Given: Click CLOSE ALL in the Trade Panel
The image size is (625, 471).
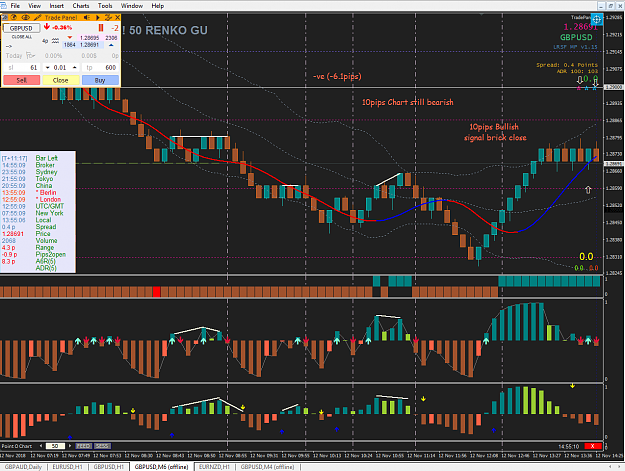Looking at the screenshot, I should pos(22,37).
